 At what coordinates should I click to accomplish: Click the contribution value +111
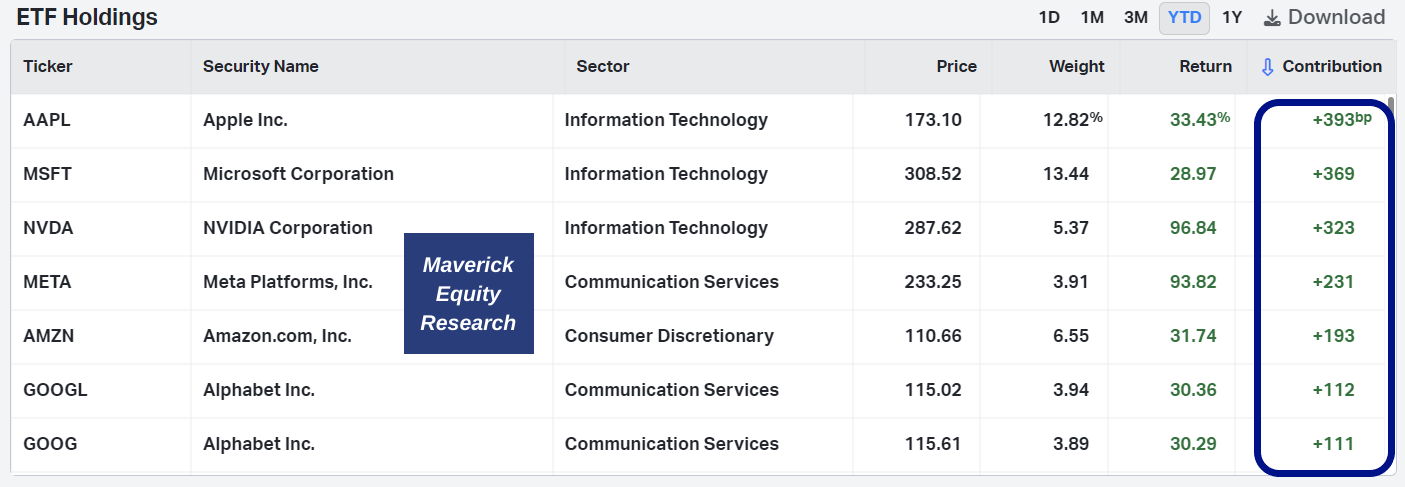1333,444
